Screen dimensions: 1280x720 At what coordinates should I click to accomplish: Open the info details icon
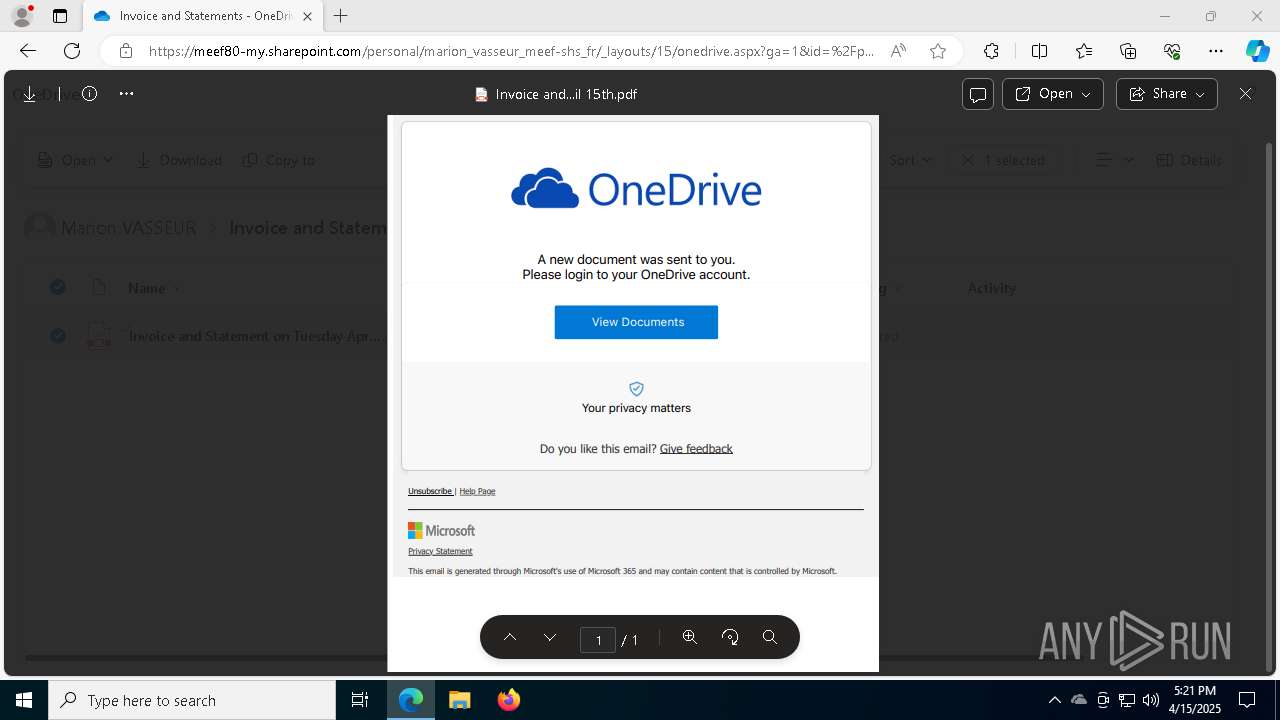click(89, 94)
